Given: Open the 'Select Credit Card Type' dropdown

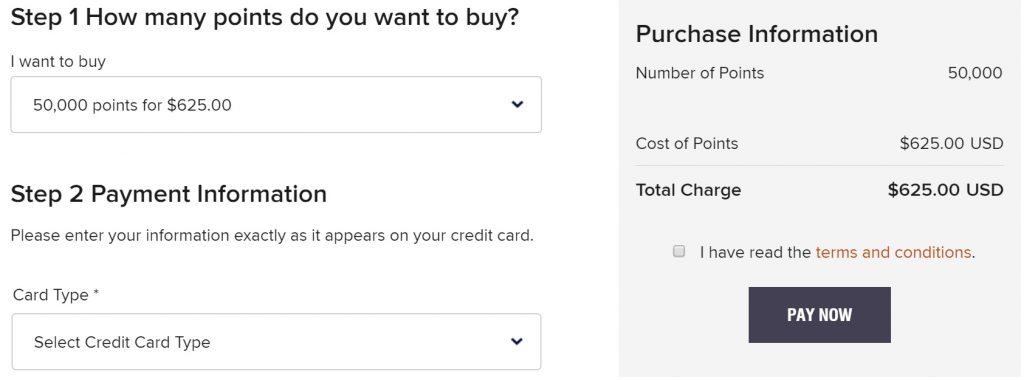Looking at the screenshot, I should (x=276, y=341).
